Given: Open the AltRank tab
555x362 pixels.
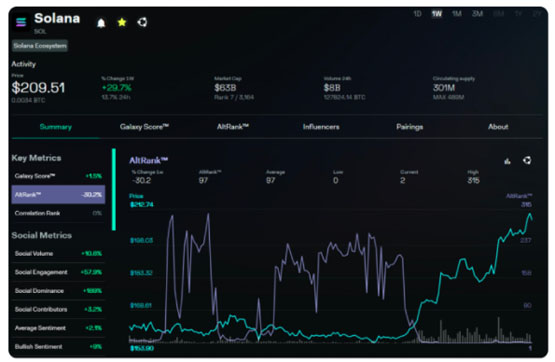Looking at the screenshot, I should (233, 127).
